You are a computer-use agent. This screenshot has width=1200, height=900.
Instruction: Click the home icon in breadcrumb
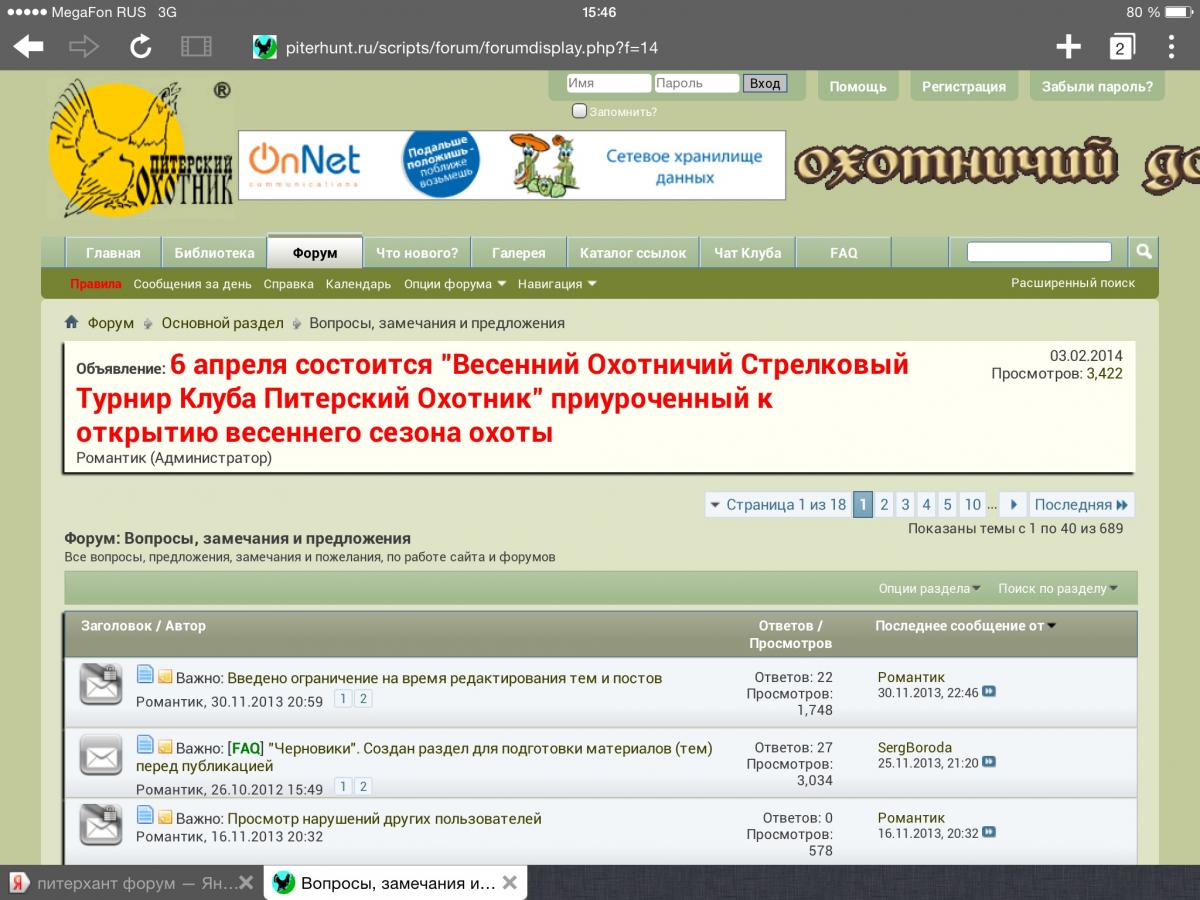point(72,322)
